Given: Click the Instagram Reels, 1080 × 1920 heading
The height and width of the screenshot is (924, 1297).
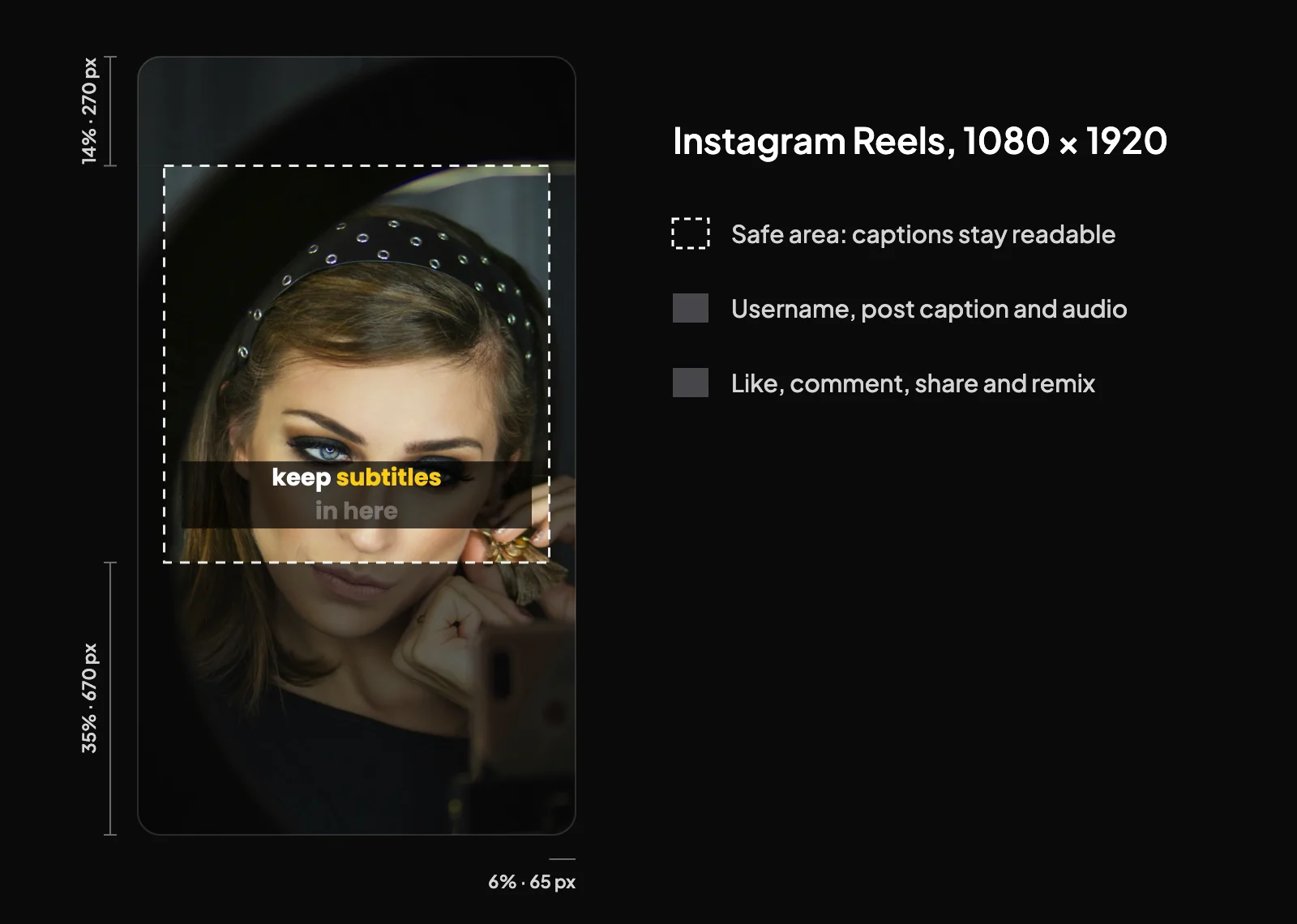Looking at the screenshot, I should click(920, 142).
